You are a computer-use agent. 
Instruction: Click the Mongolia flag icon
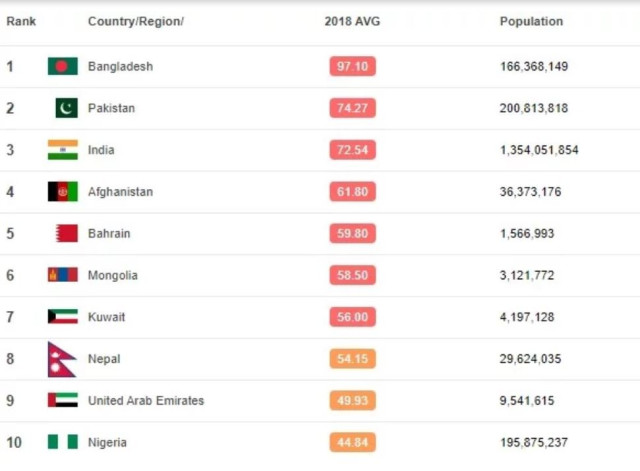click(62, 275)
